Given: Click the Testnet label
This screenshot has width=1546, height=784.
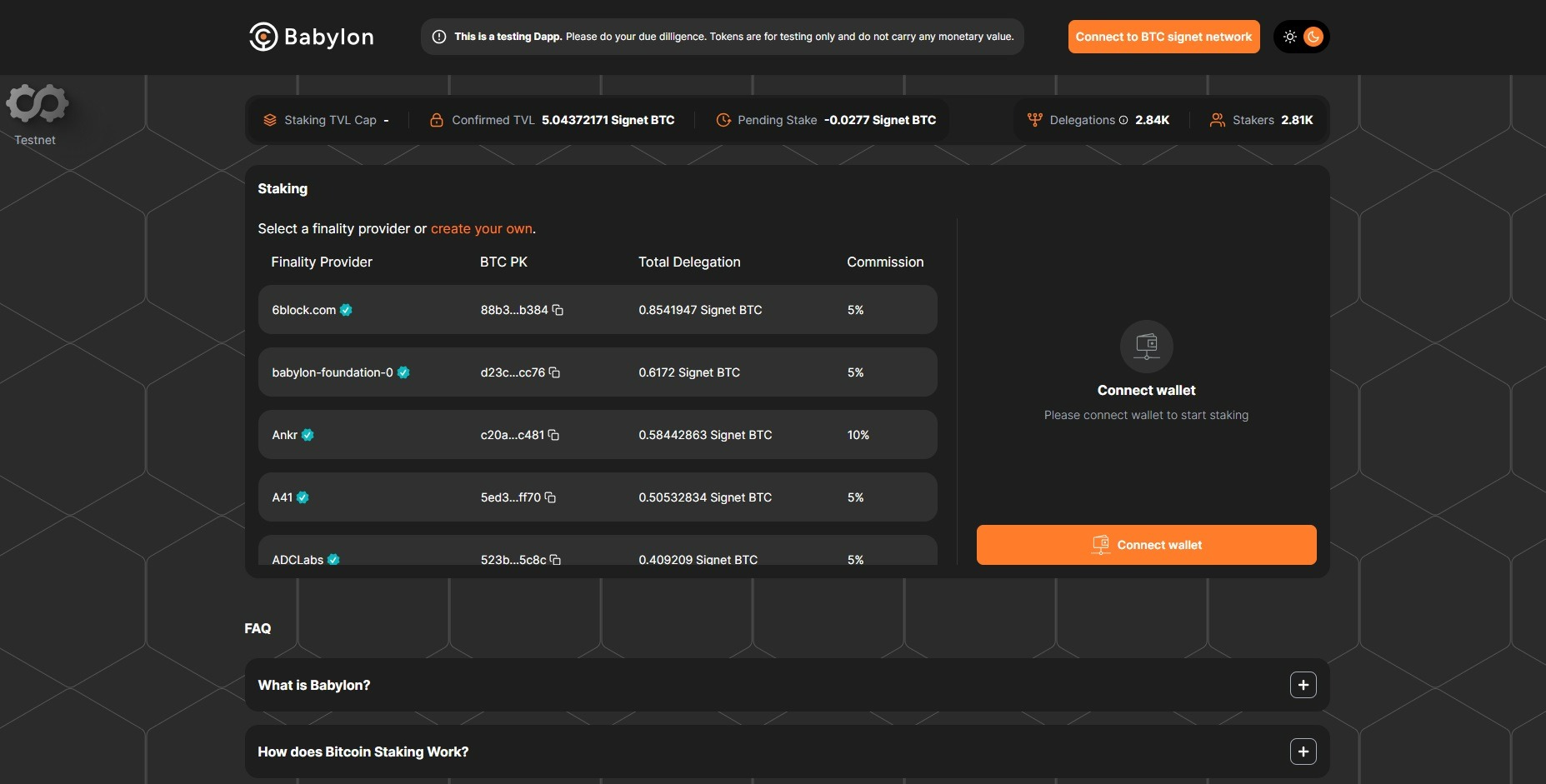Looking at the screenshot, I should point(35,140).
